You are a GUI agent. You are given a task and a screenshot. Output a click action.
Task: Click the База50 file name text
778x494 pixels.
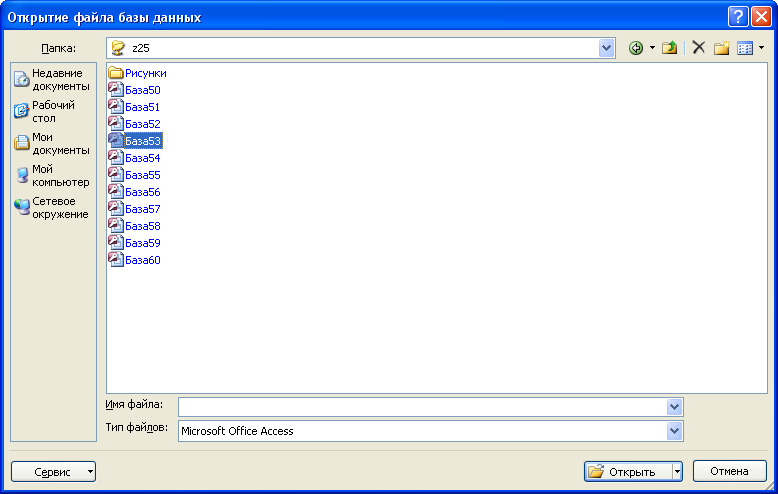click(x=143, y=90)
